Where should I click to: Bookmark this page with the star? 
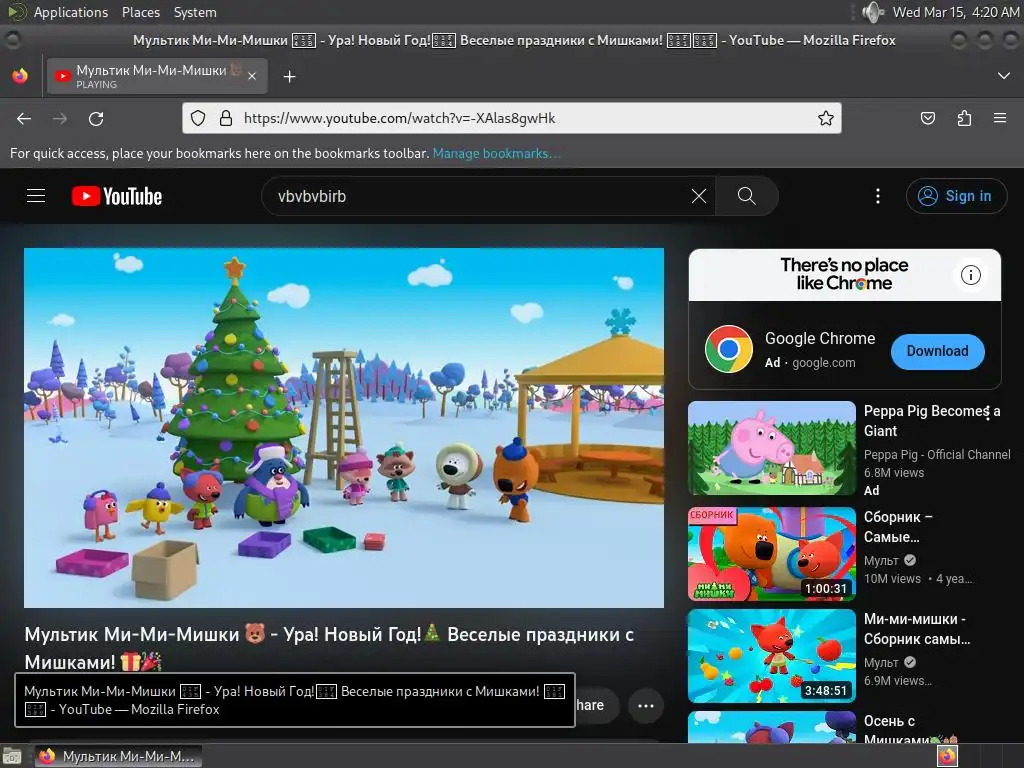(825, 118)
